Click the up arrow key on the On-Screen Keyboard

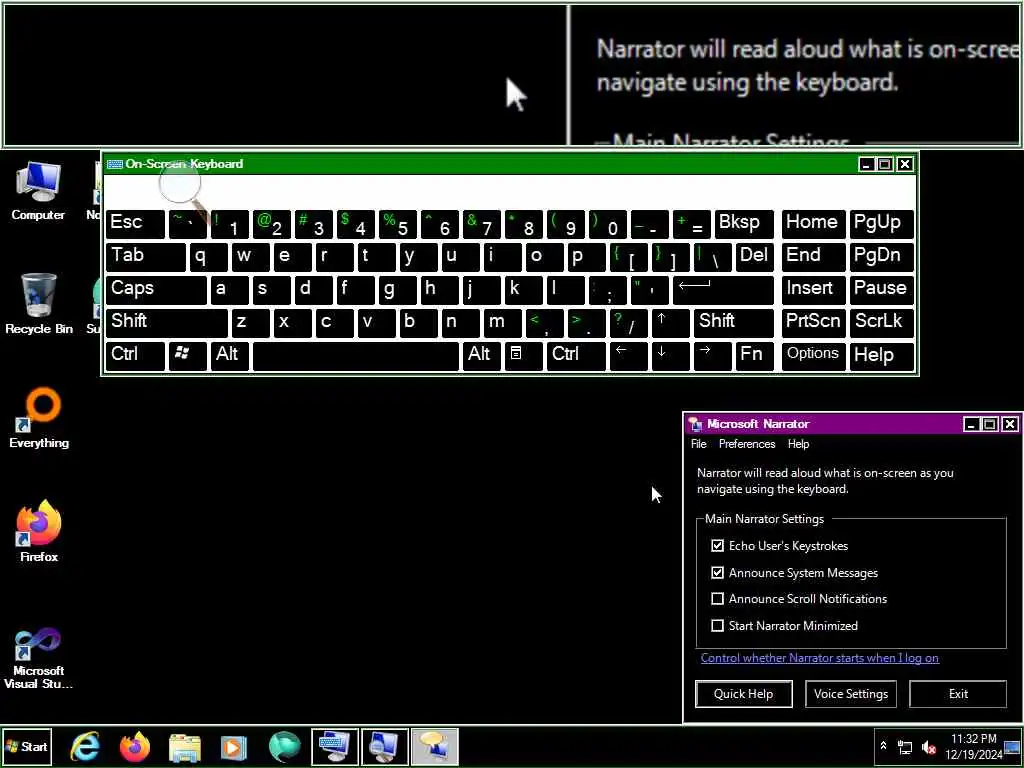(x=670, y=323)
